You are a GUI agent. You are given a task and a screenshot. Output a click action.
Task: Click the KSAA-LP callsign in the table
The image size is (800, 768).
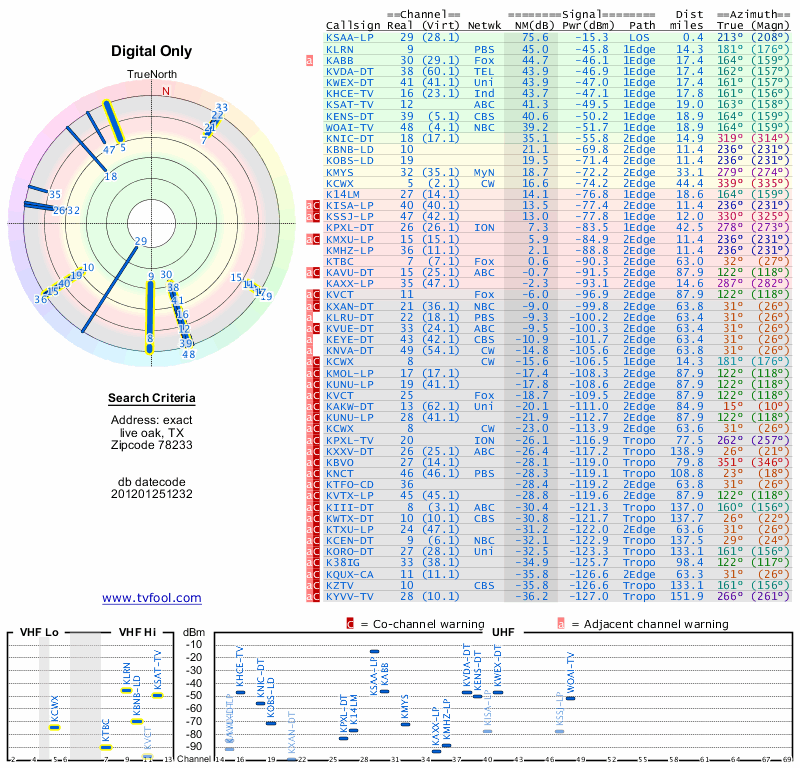tap(349, 38)
